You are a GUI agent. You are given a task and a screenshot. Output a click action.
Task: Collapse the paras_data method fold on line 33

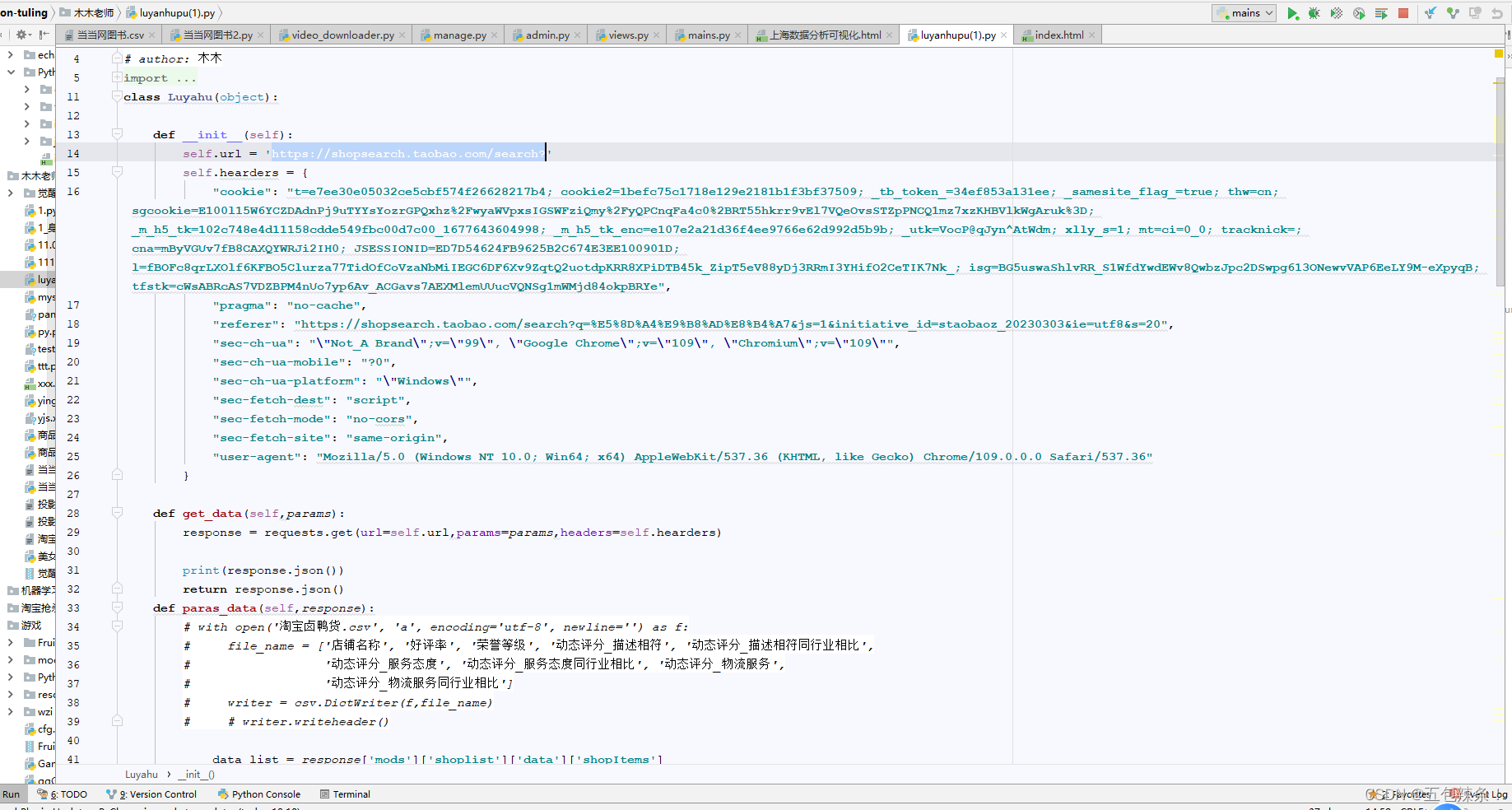[x=117, y=607]
